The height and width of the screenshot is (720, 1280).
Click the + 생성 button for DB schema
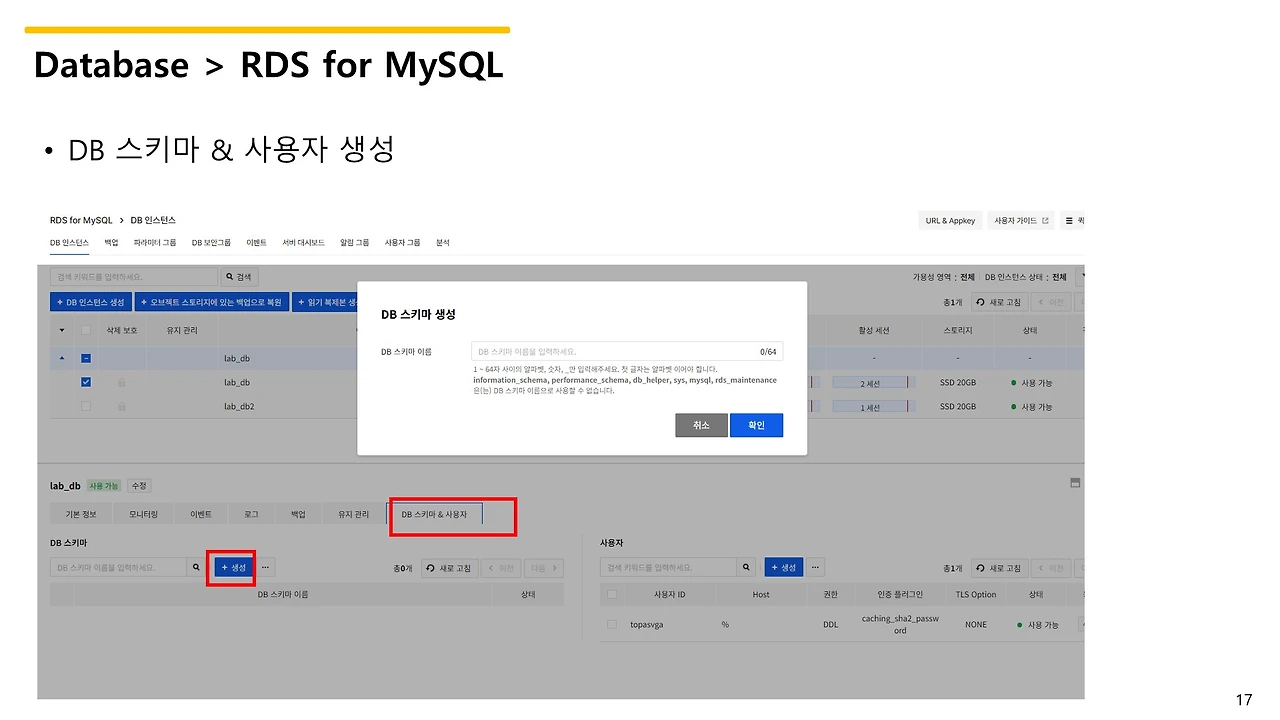[232, 567]
